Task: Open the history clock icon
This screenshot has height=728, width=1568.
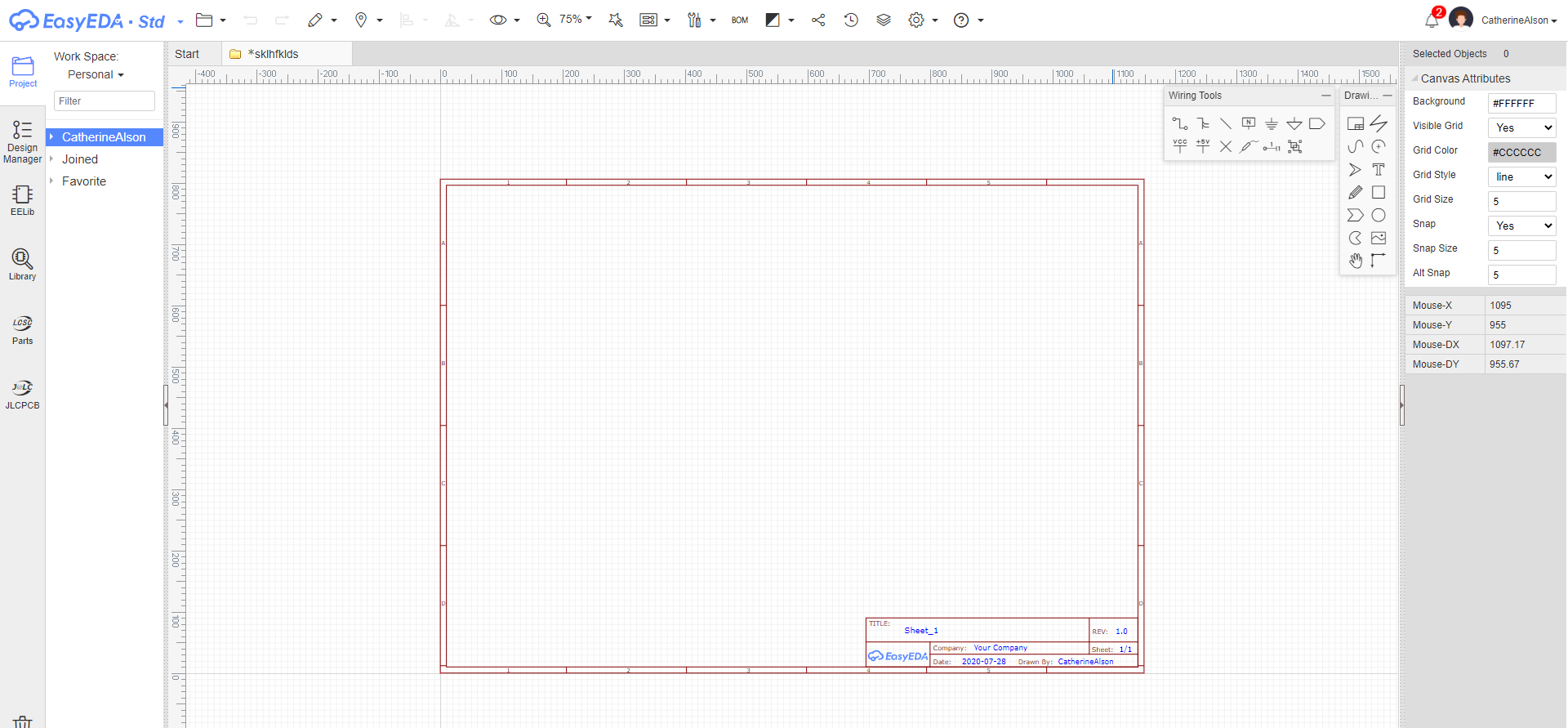Action: (x=851, y=20)
